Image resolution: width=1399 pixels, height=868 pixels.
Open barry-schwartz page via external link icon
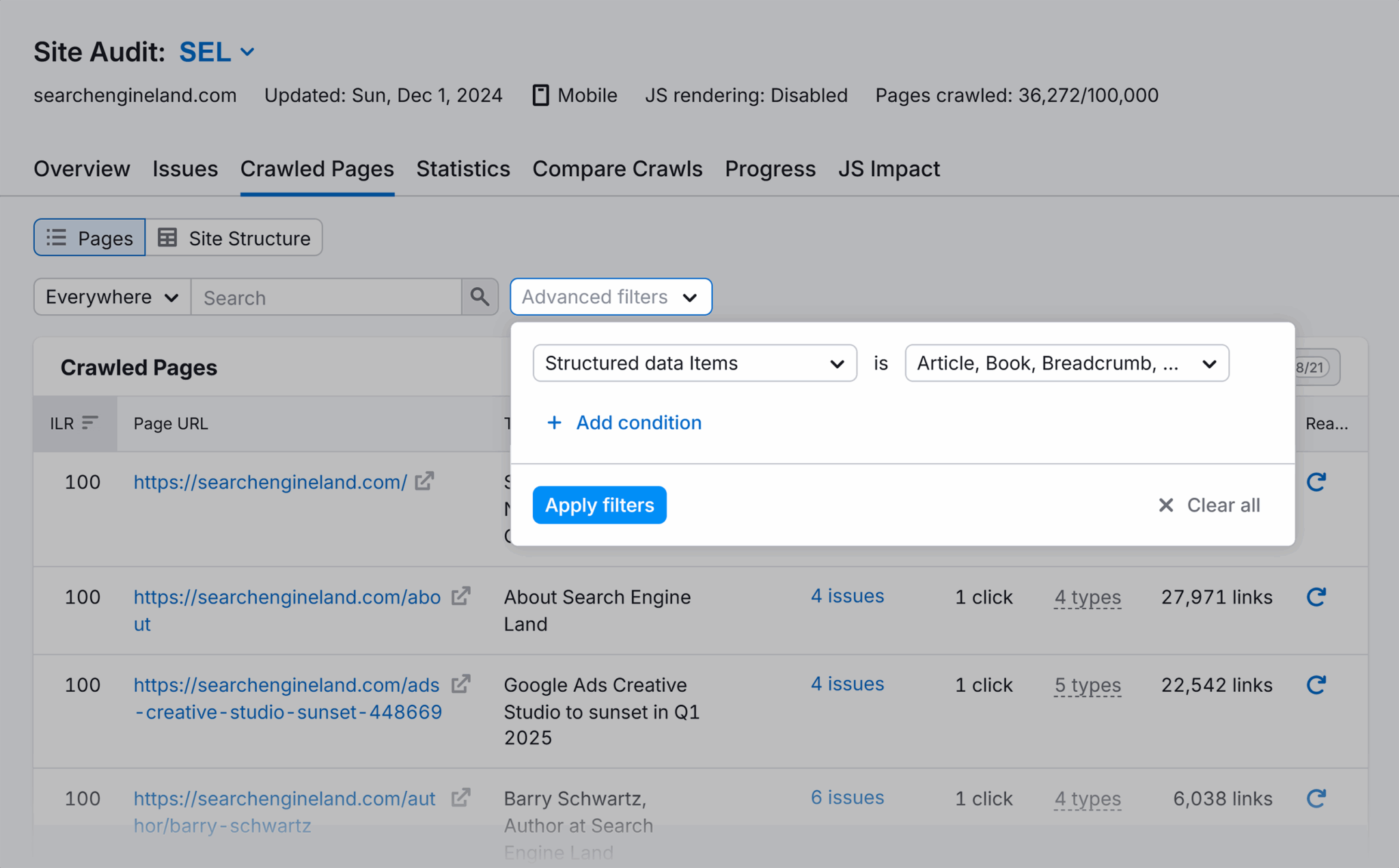coord(461,797)
